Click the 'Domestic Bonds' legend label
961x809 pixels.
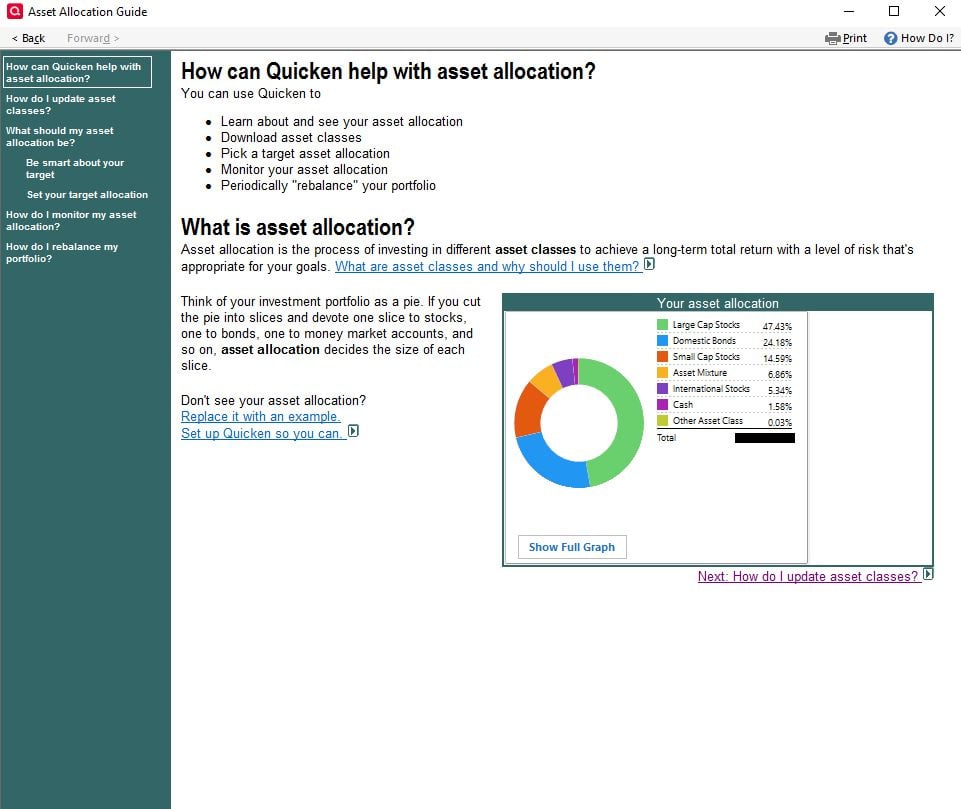tap(704, 341)
